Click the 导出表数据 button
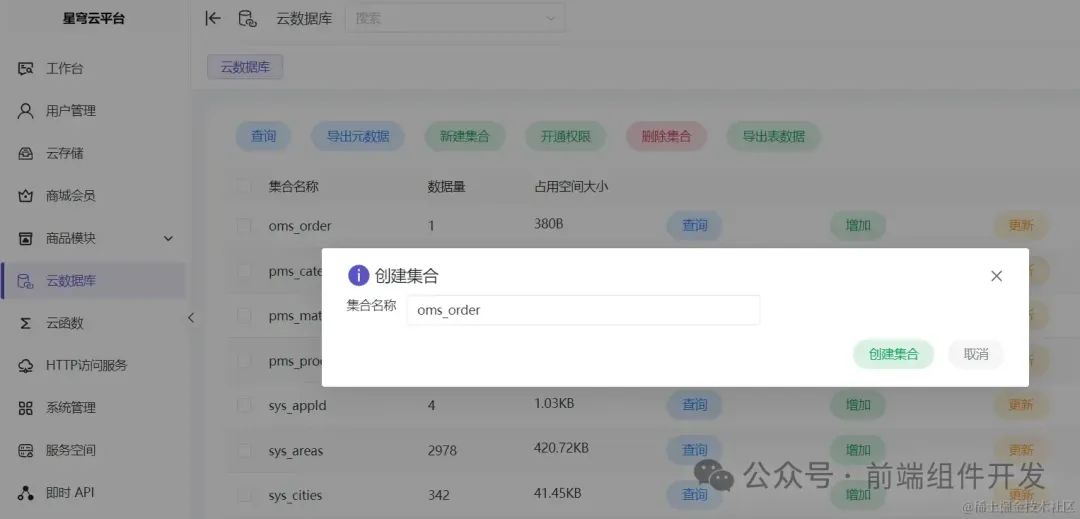The height and width of the screenshot is (519, 1080). (774, 136)
